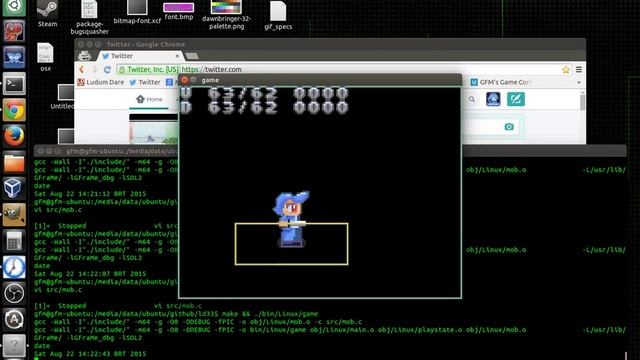The height and width of the screenshot is (360, 640).
Task: Open font.bmp desktop file
Action: coord(179,11)
